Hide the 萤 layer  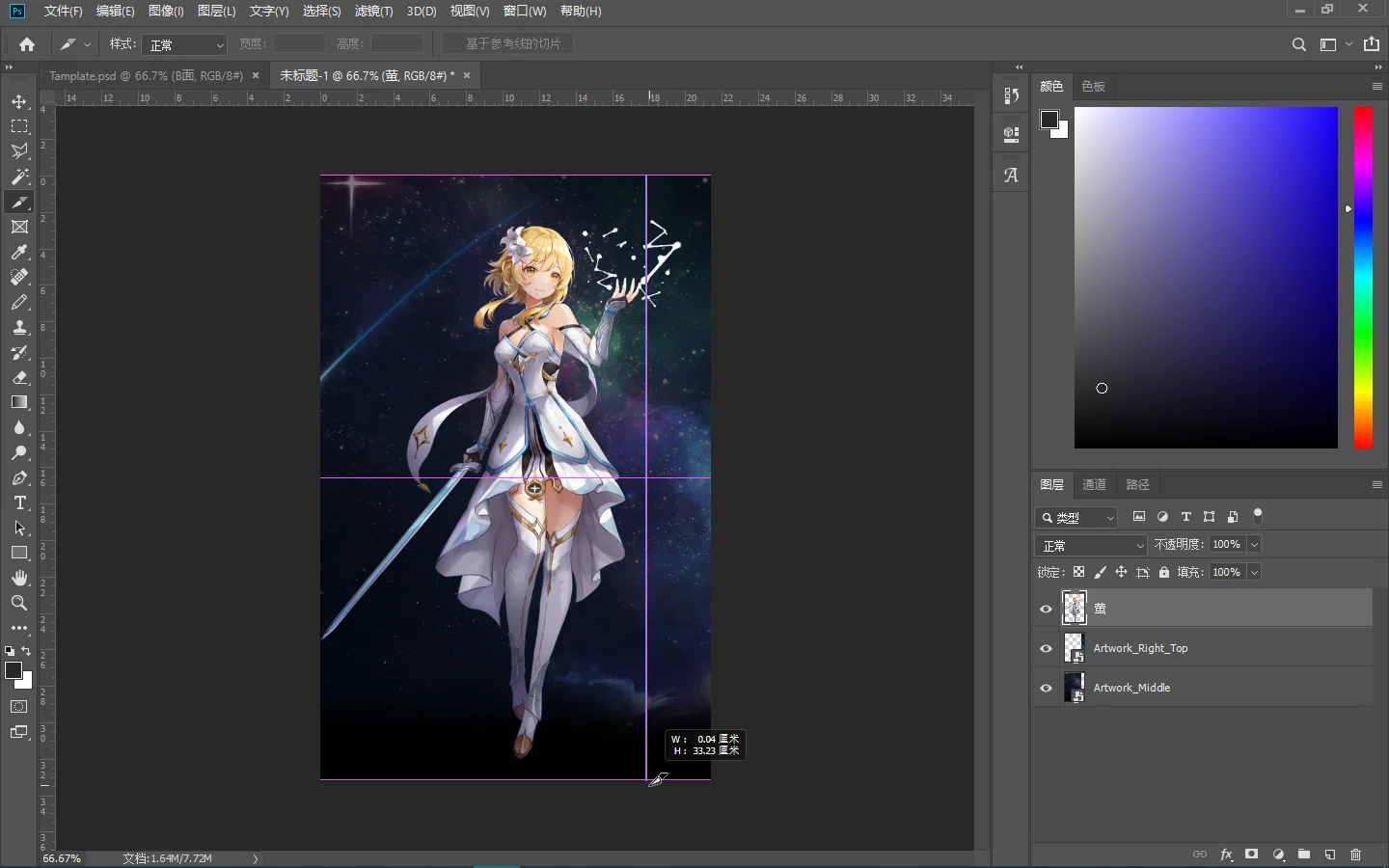pyautogui.click(x=1046, y=609)
